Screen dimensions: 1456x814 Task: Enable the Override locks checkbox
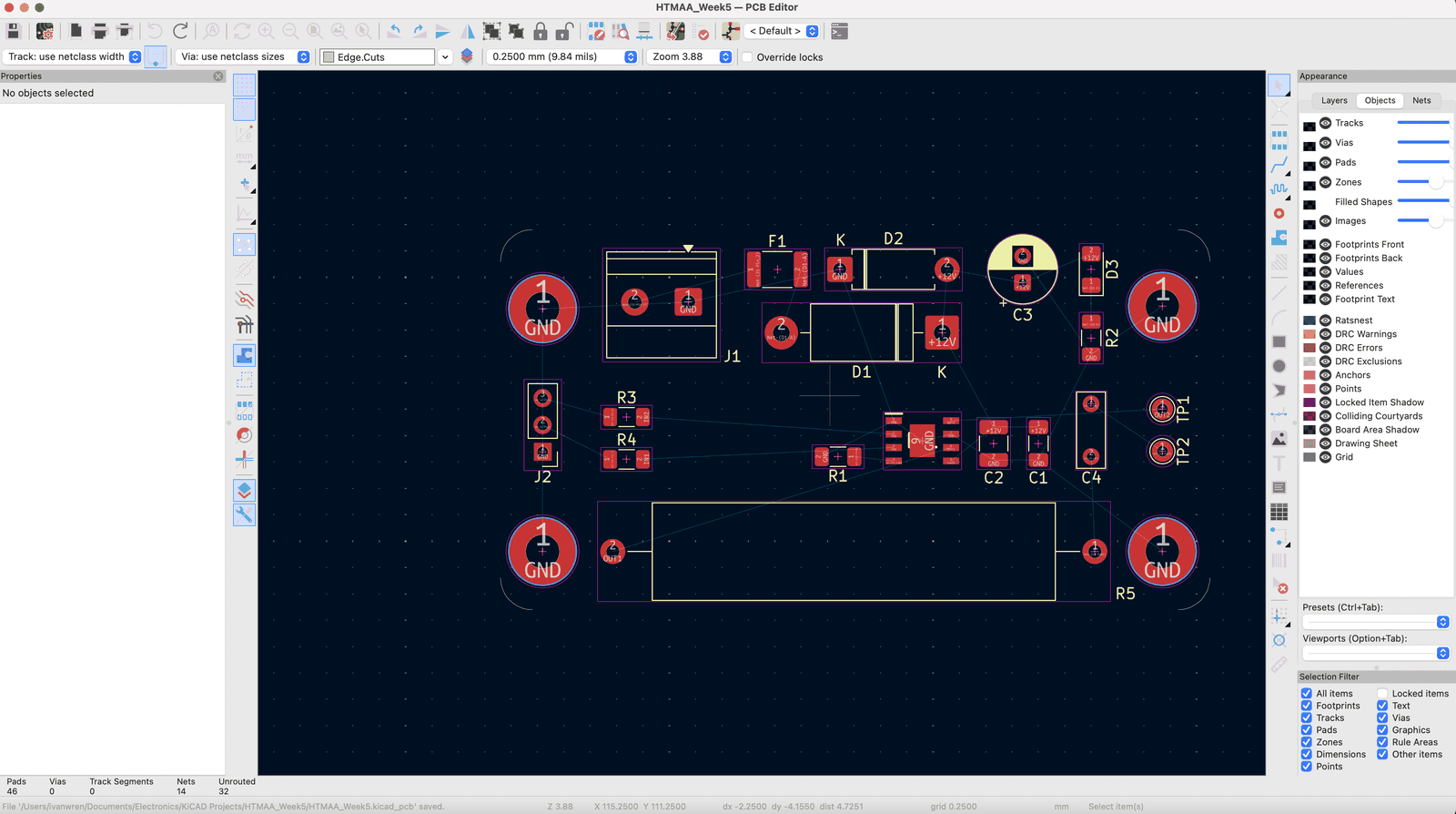748,57
